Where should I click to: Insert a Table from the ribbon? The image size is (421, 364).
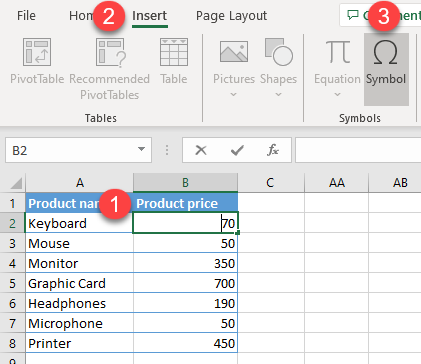click(174, 62)
